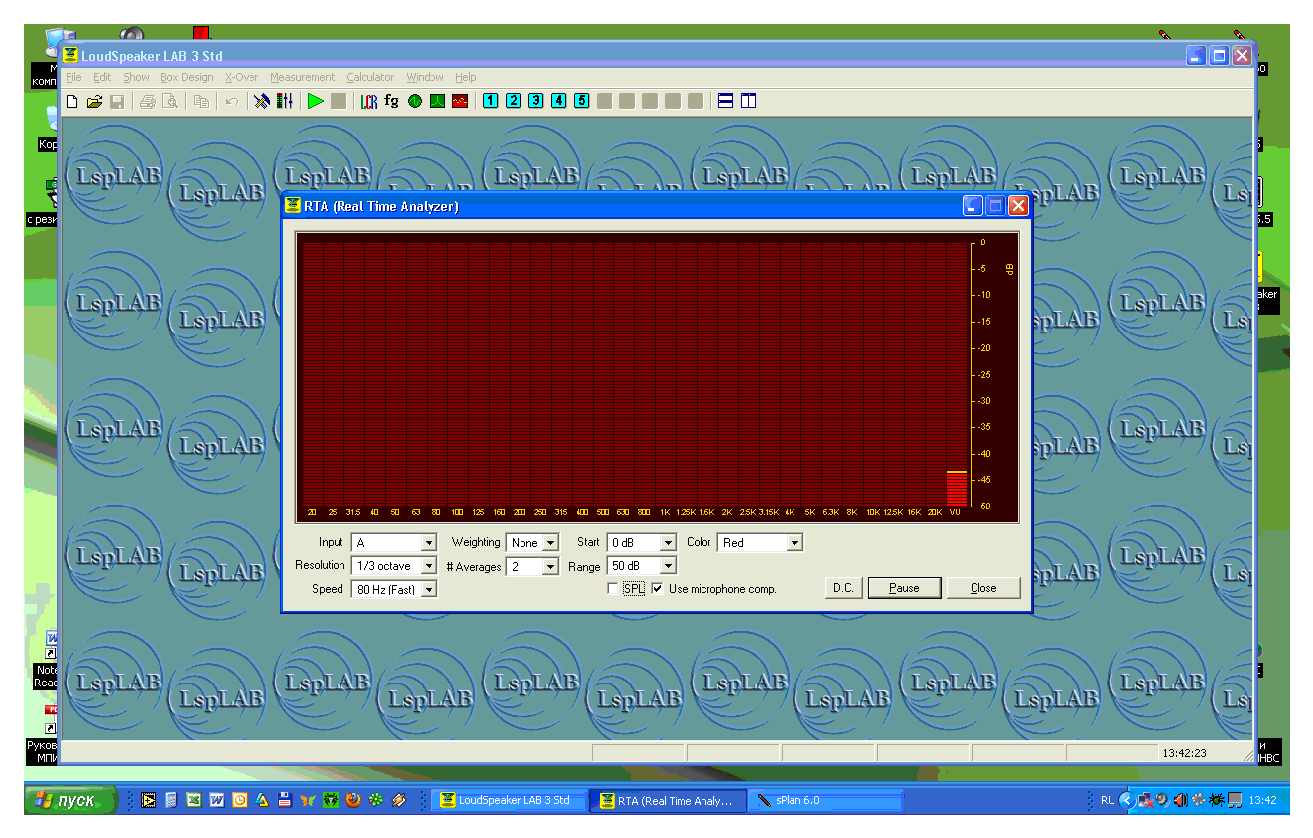Screen dimensions: 1313x838
Task: Click the Print toolbar icon
Action: 148,101
